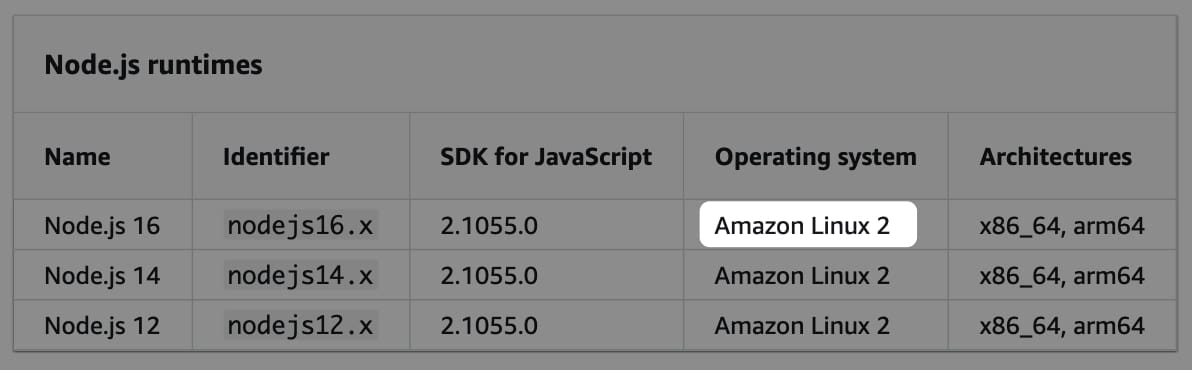Click the Architectures column header
Viewport: 1192px width, 370px height.
pyautogui.click(x=1055, y=157)
